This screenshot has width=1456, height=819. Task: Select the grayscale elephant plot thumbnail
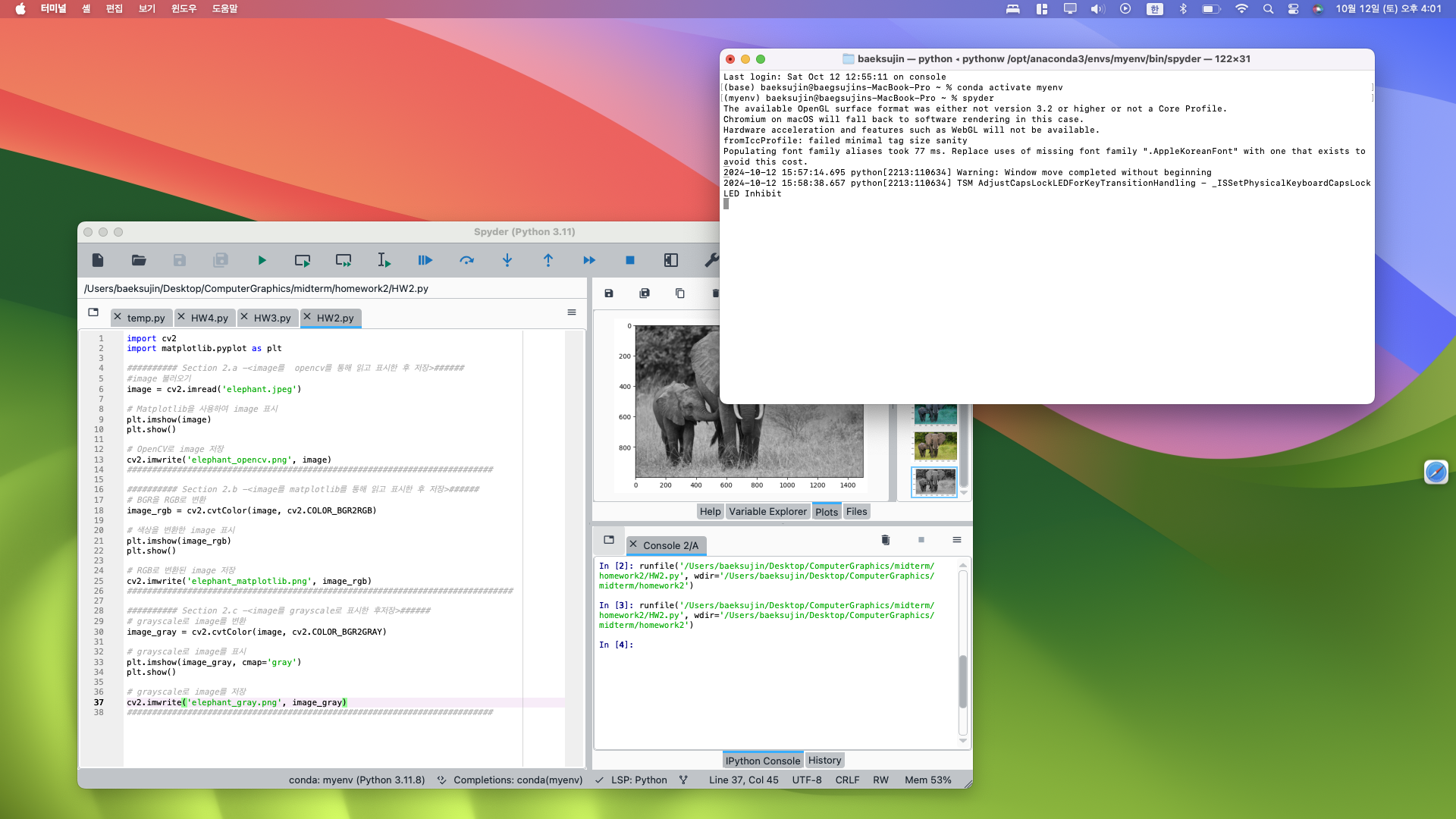tap(934, 482)
